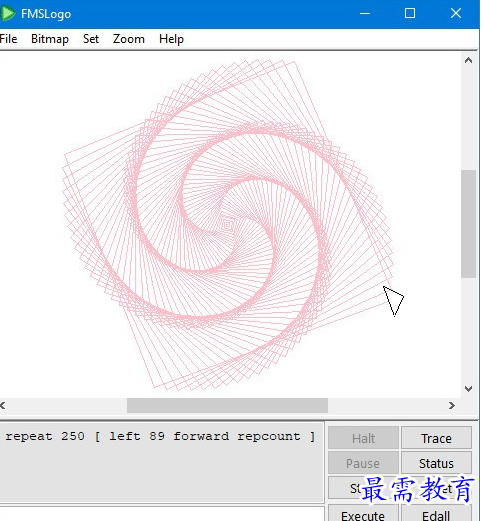The width and height of the screenshot is (483, 521).
Task: Click the vertical scrollbar down arrow
Action: [468, 389]
